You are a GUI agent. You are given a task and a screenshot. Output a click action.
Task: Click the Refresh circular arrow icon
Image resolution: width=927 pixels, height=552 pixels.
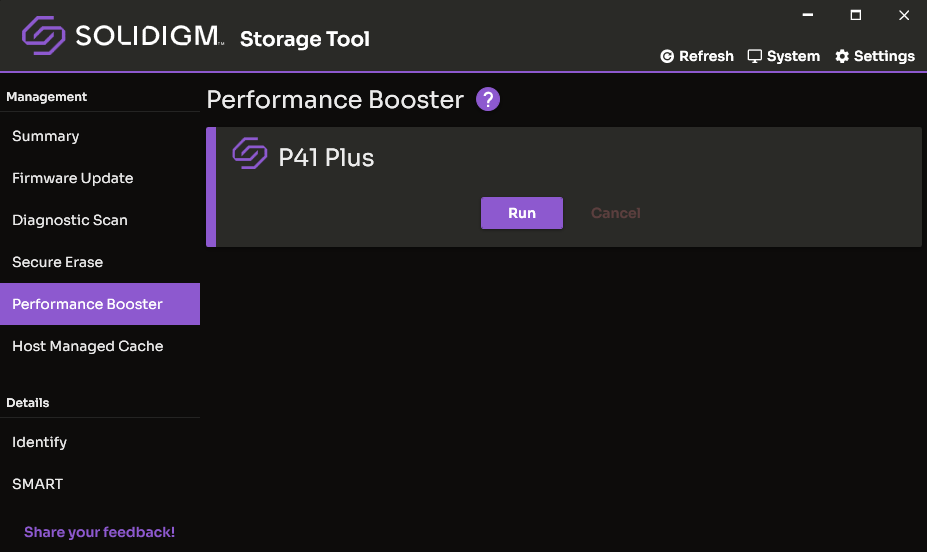667,56
